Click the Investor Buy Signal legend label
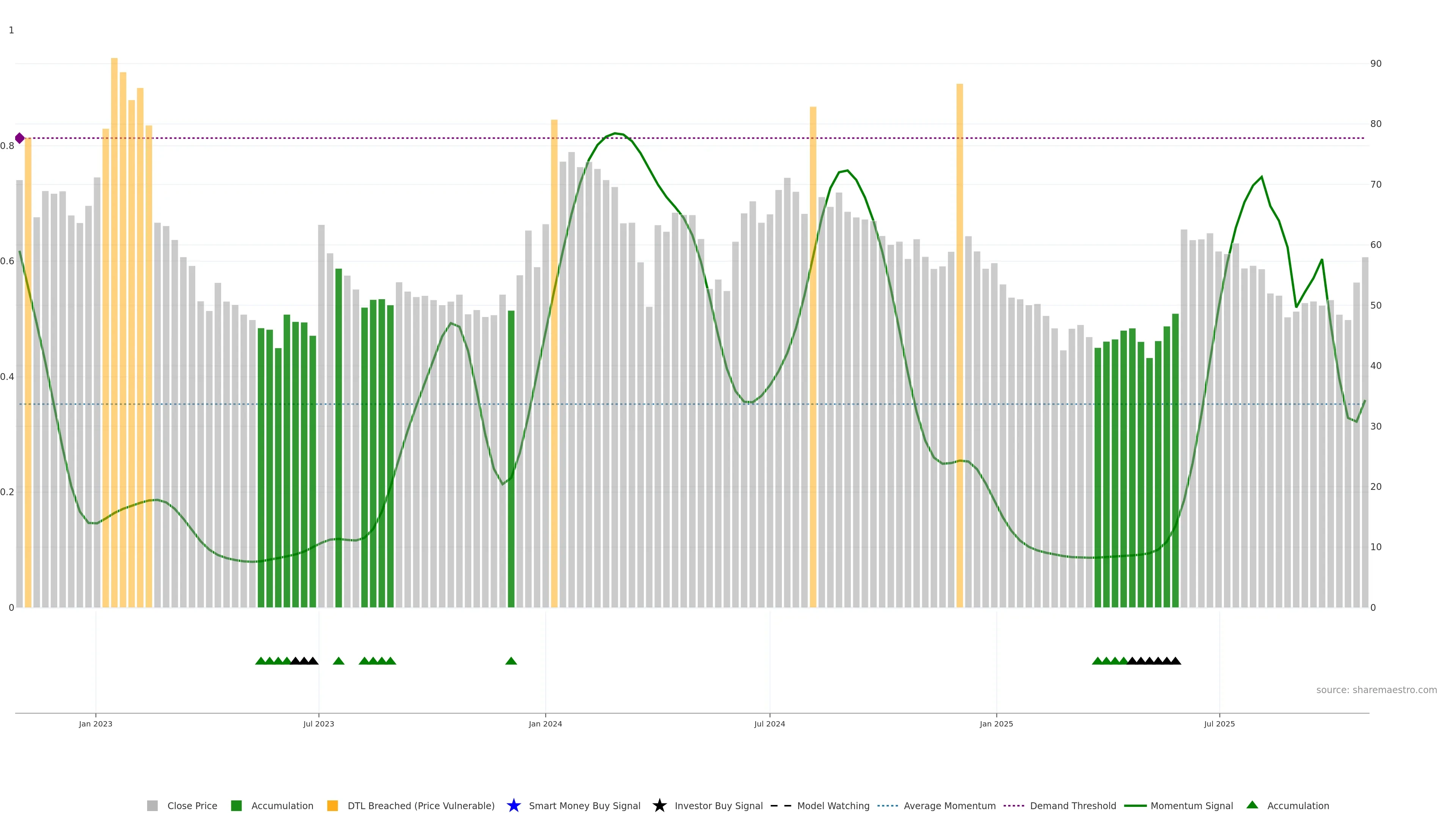The image size is (1456, 819). pos(719,805)
